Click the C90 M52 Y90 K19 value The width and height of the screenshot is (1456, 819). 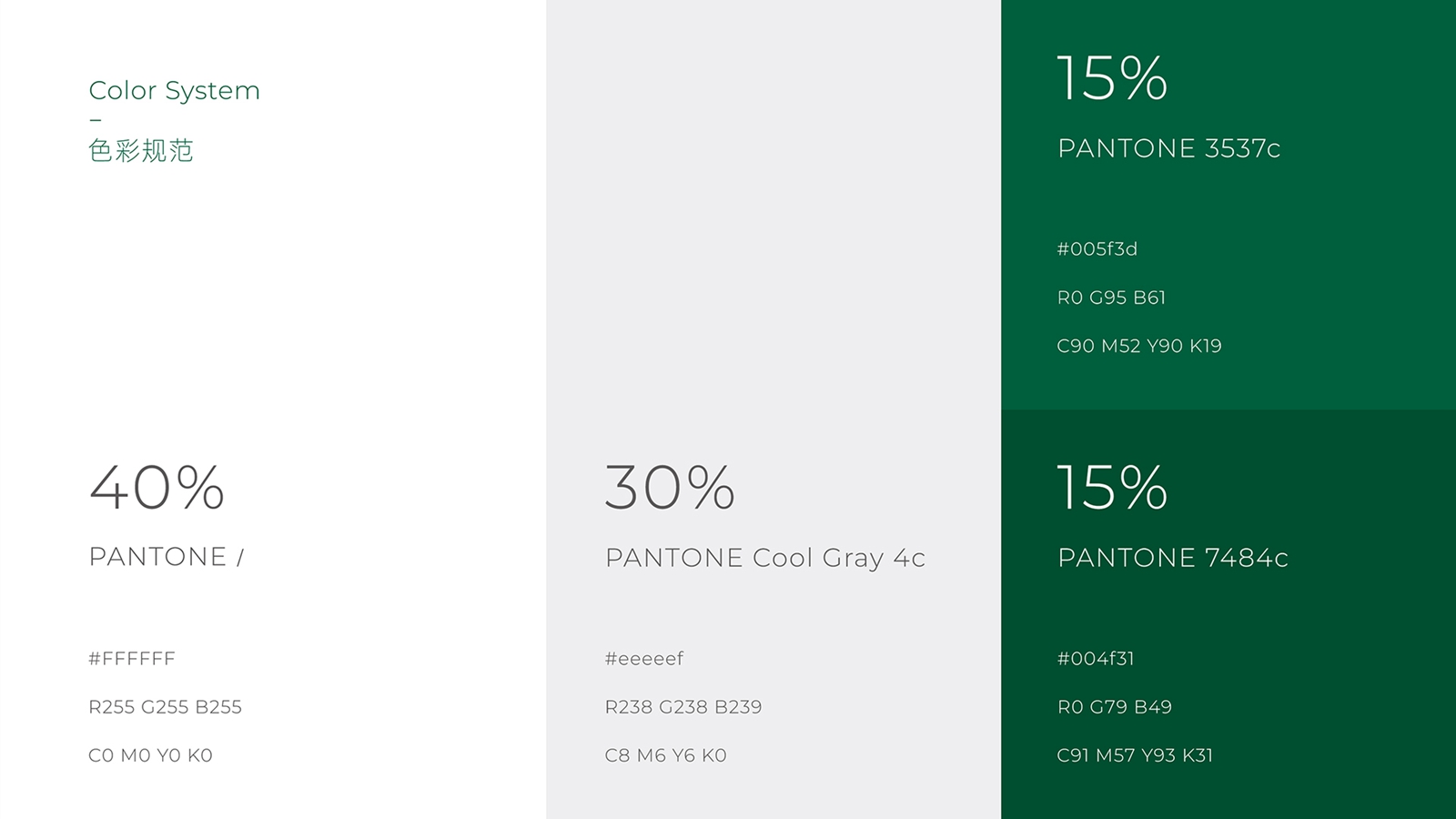click(x=1139, y=346)
